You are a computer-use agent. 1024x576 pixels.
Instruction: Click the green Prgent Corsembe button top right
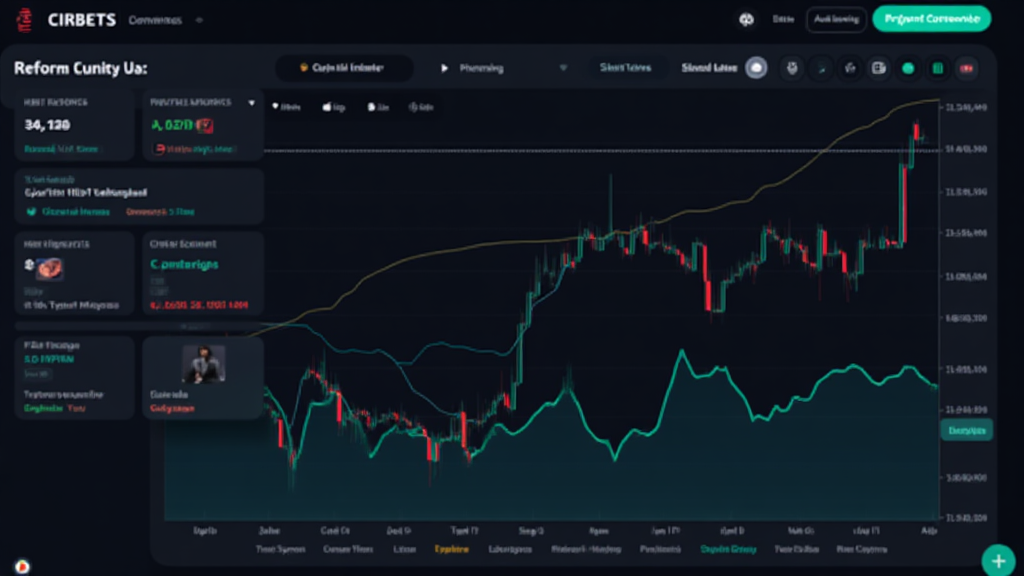tap(933, 18)
